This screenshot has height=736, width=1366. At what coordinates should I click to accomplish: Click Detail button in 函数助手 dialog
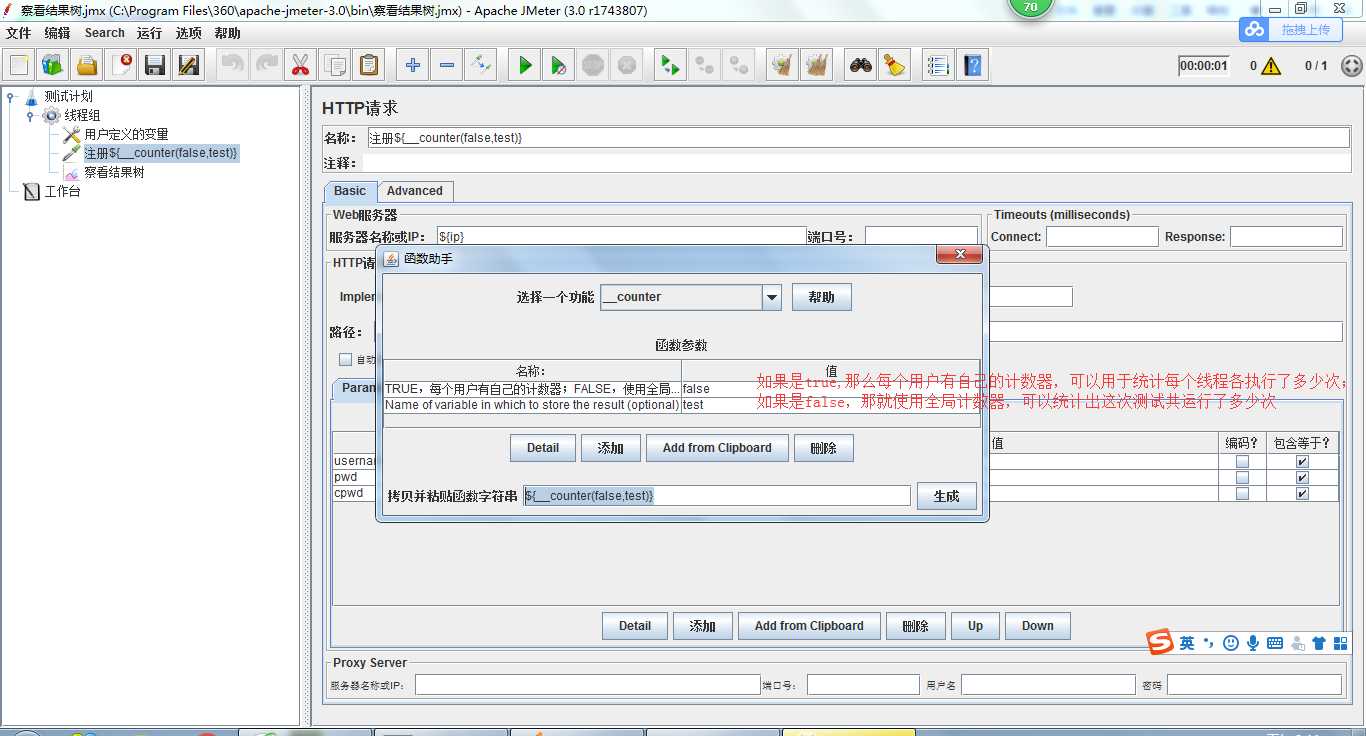[543, 448]
